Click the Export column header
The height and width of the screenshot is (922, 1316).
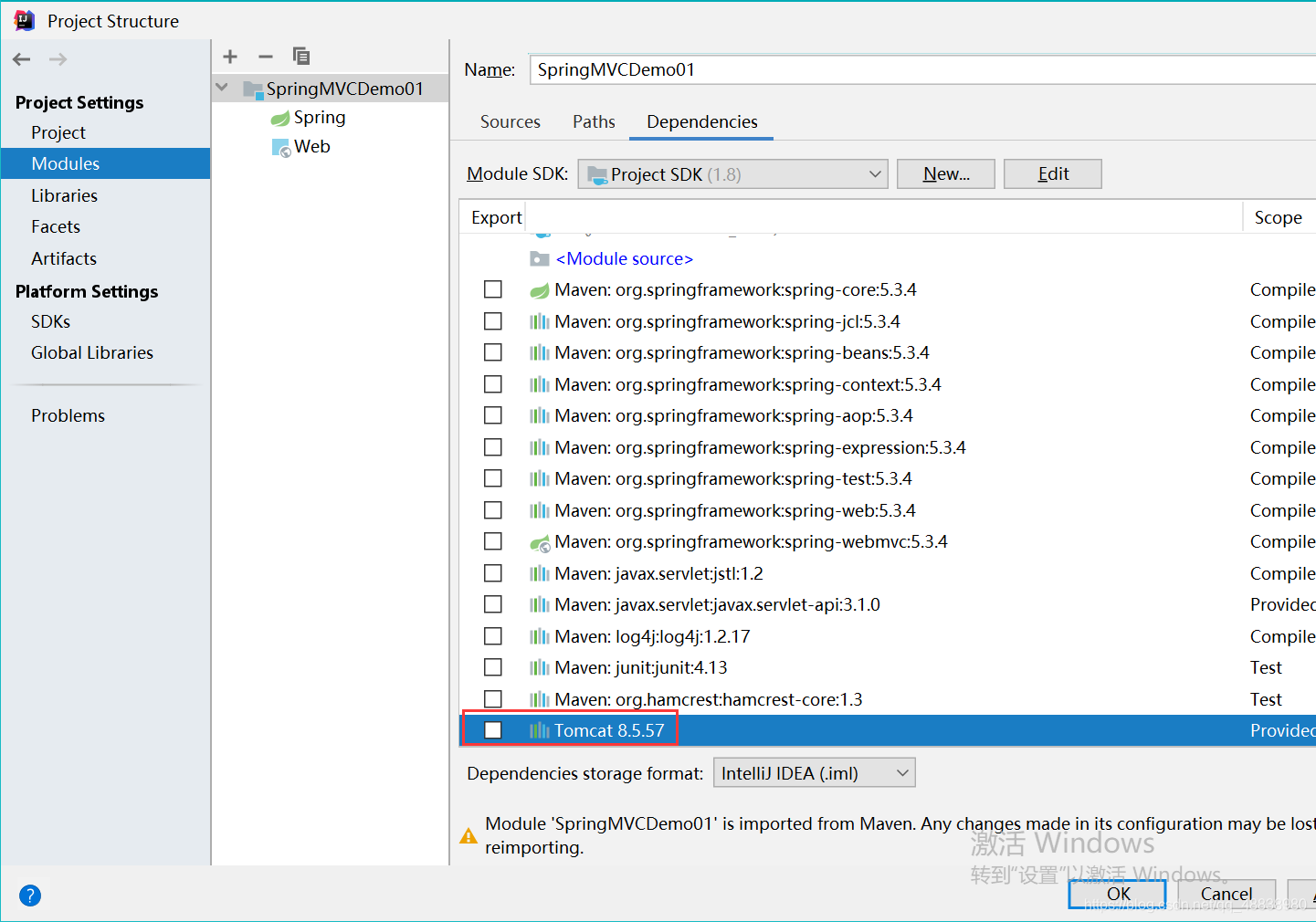pyautogui.click(x=496, y=217)
